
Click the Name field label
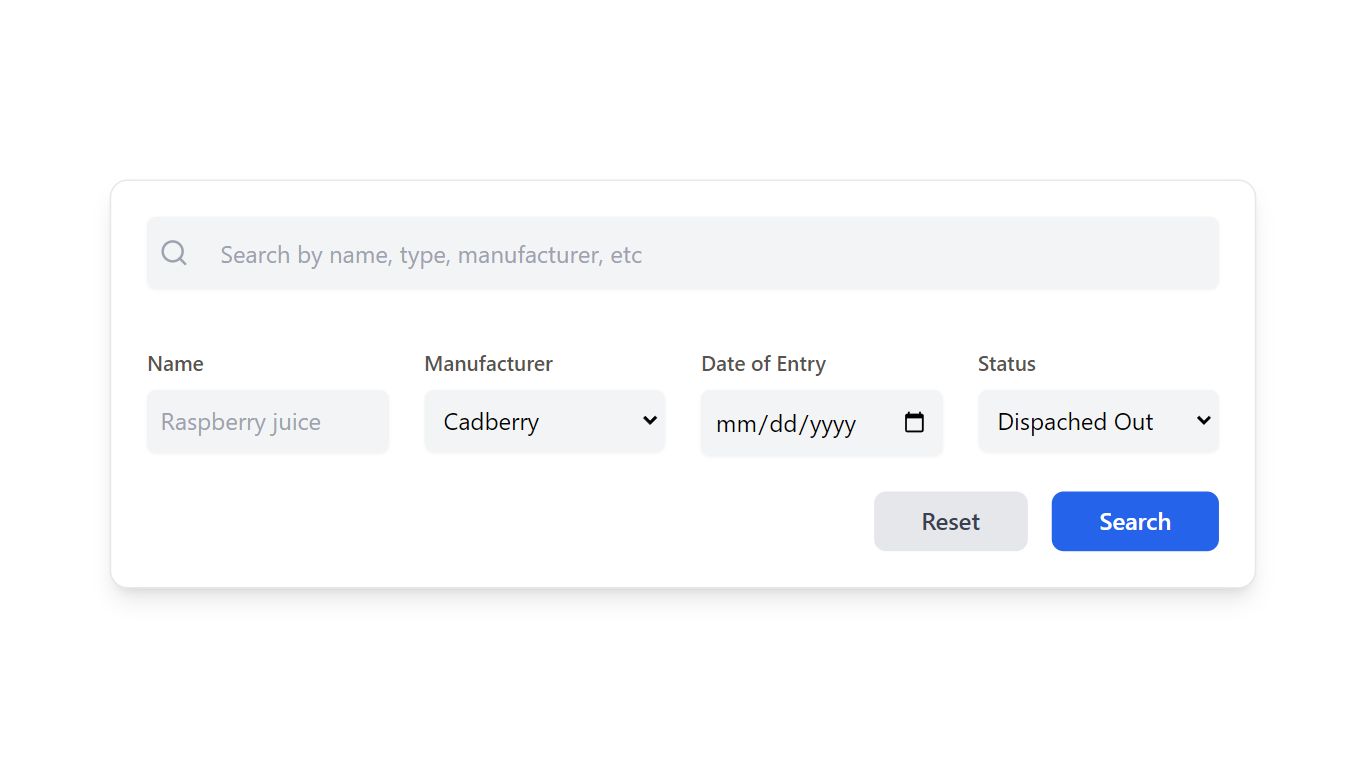pos(175,363)
